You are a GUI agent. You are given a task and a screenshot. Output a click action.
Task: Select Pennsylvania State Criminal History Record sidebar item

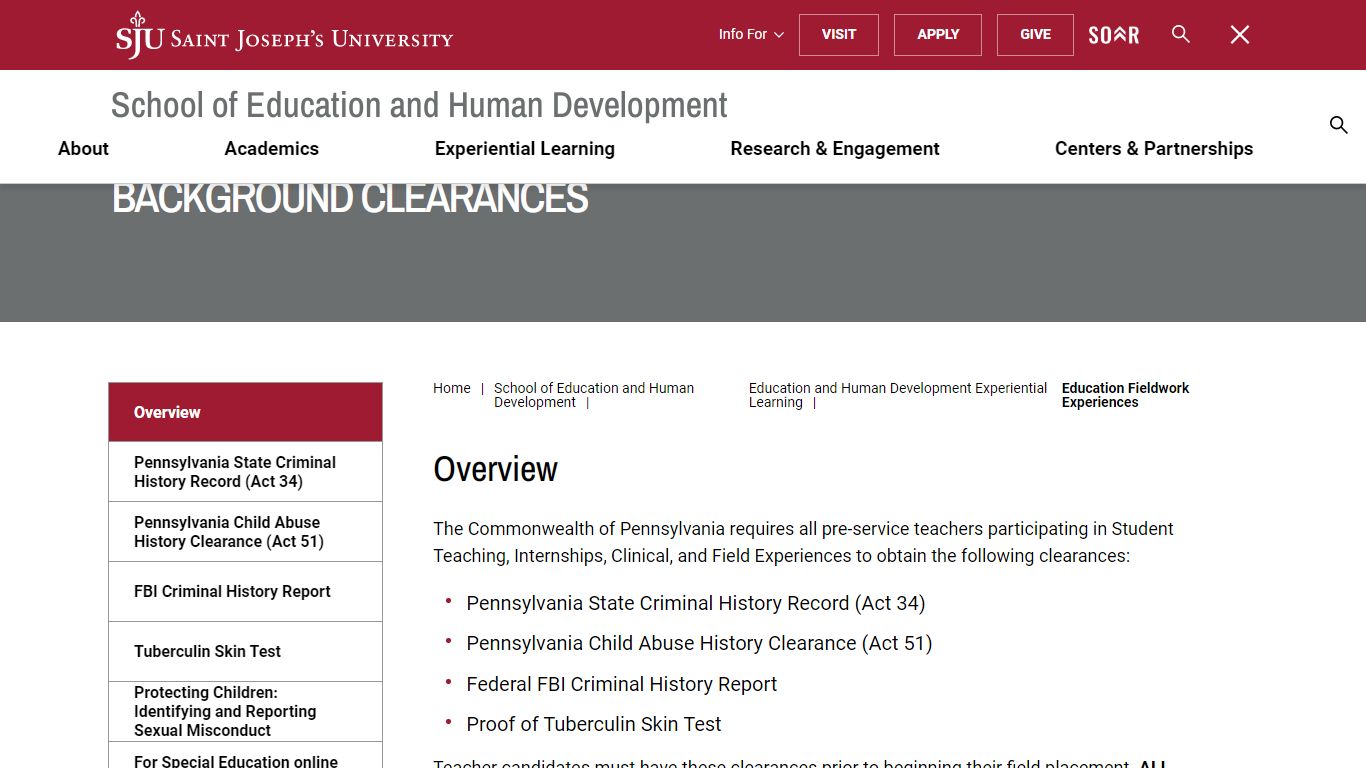pos(245,472)
